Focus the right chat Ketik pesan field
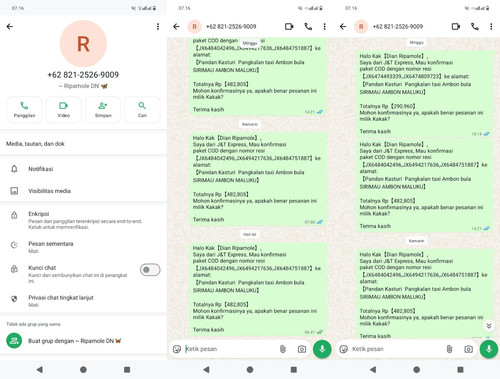 pos(397,349)
